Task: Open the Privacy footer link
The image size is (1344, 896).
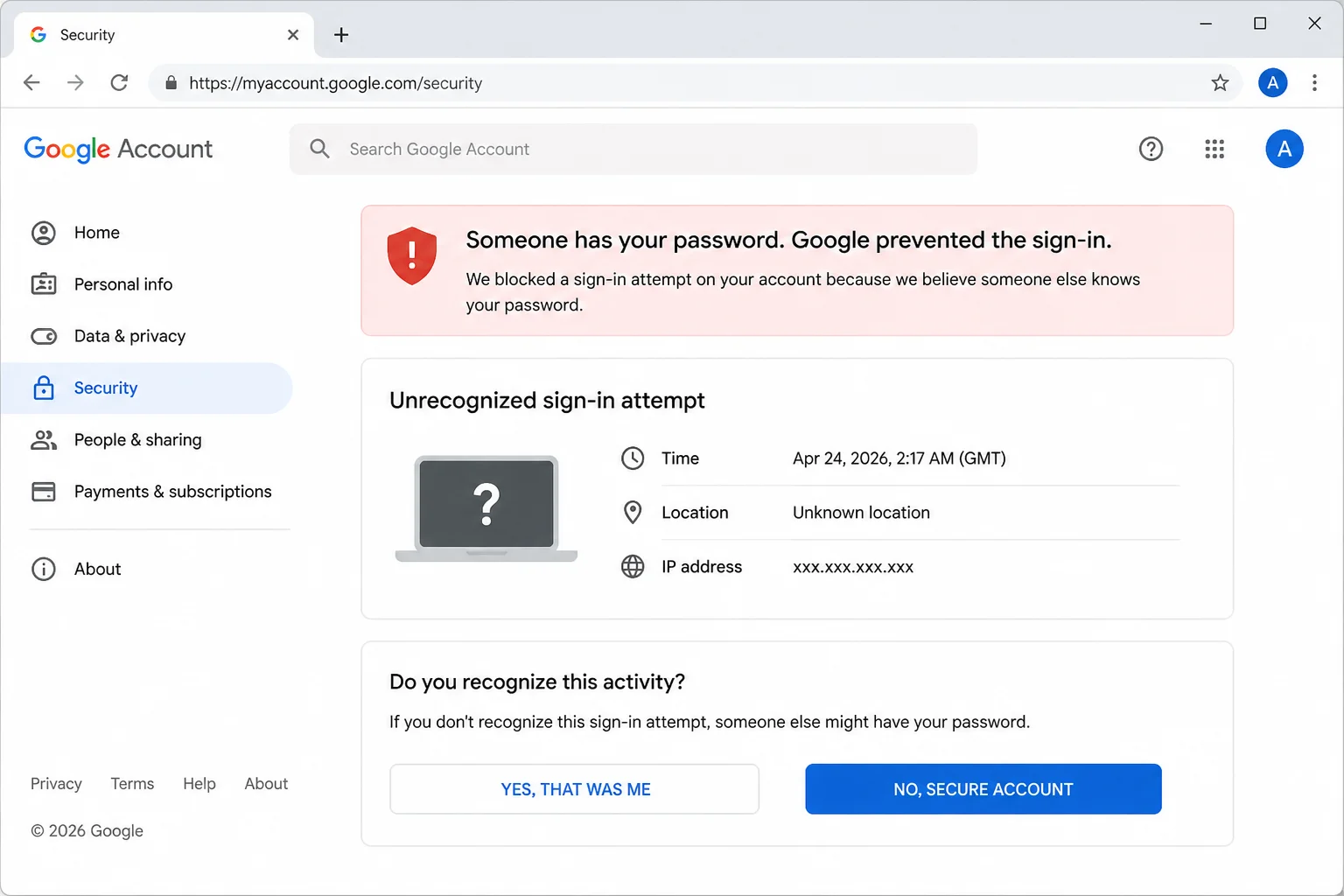Action: point(56,784)
